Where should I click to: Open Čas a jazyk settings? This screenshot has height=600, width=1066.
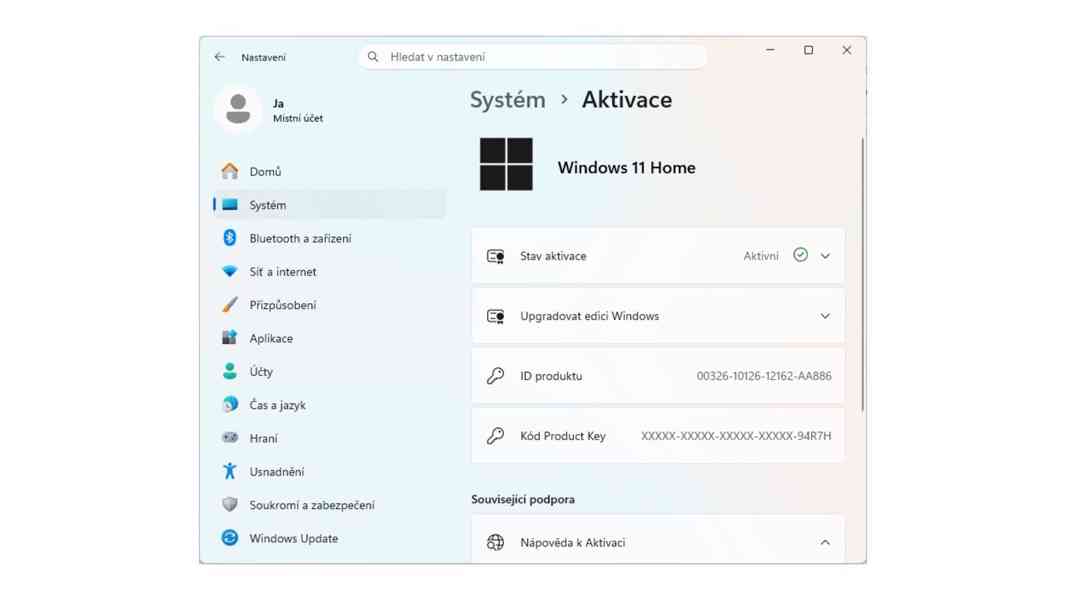(329, 404)
